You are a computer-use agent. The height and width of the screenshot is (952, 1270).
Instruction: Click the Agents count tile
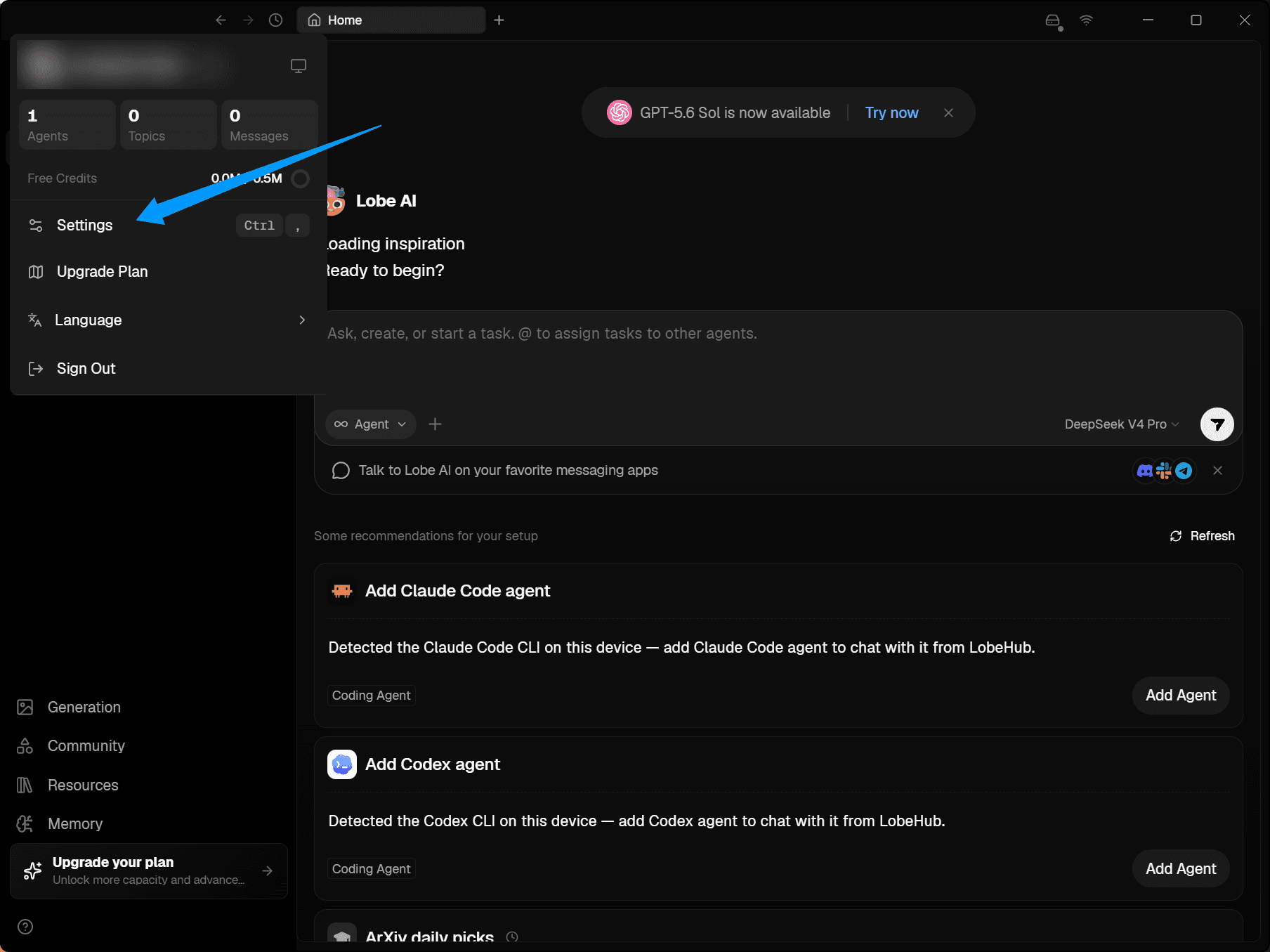pyautogui.click(x=67, y=125)
